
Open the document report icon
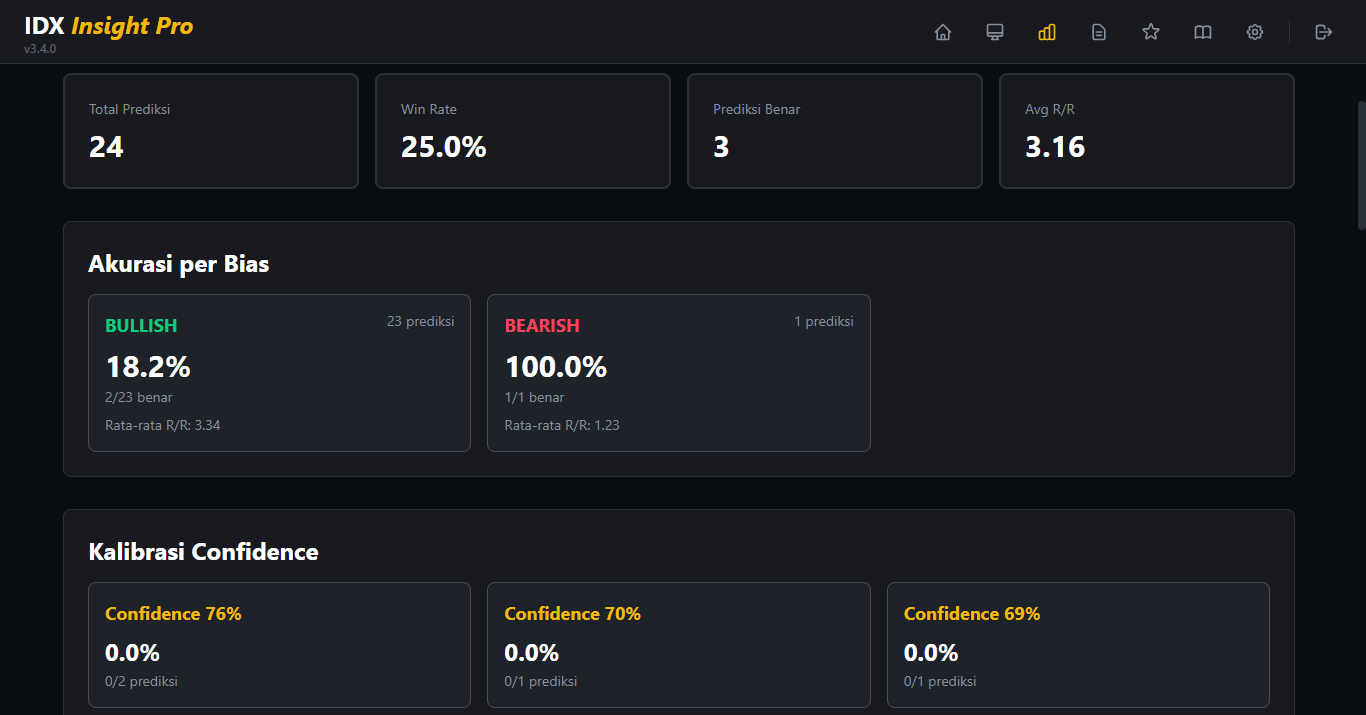click(1099, 32)
